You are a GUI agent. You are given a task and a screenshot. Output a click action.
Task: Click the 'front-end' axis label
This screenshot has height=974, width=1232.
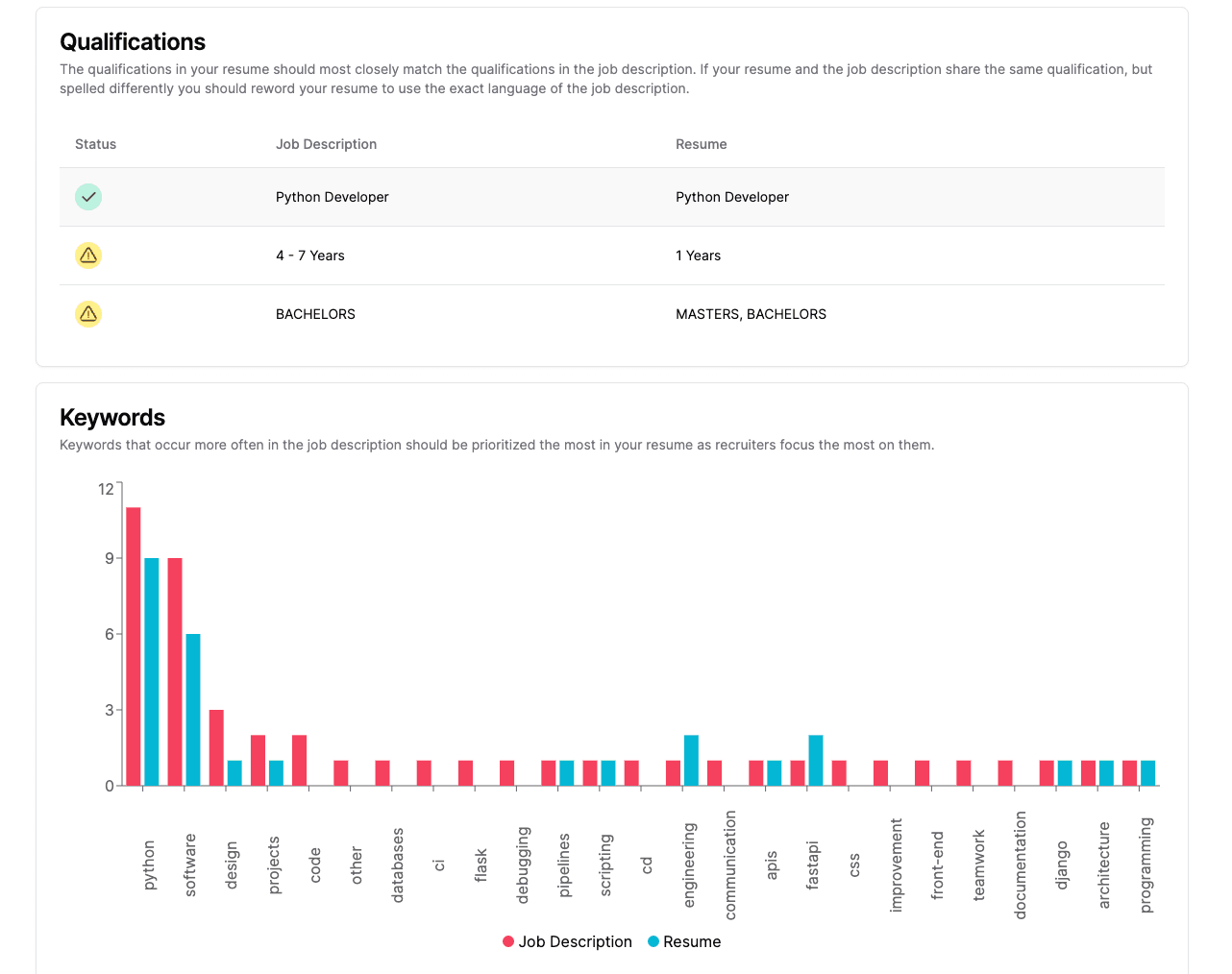938,865
